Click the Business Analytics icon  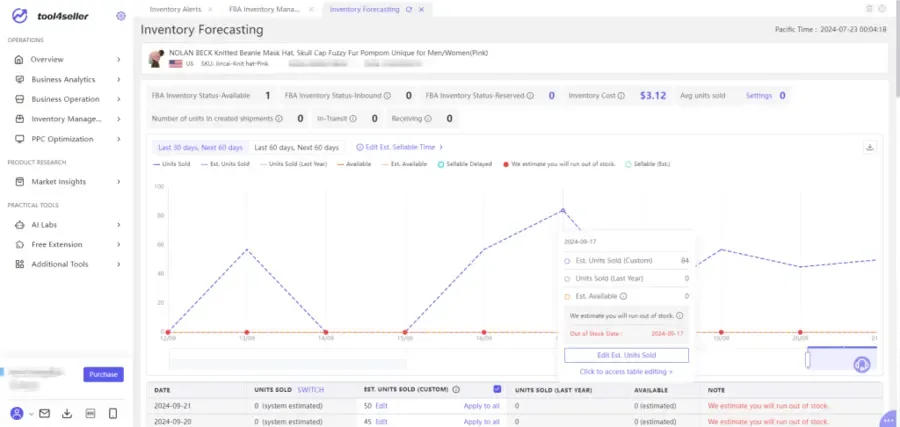point(20,79)
